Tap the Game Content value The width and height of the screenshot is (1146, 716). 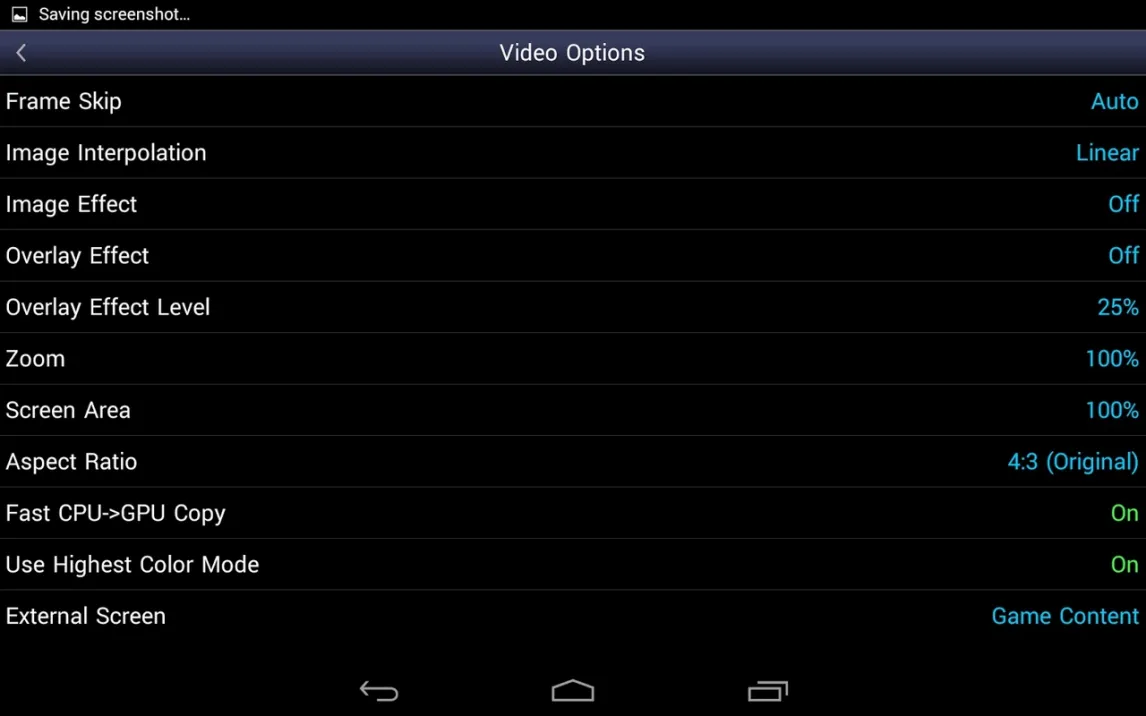click(1065, 616)
